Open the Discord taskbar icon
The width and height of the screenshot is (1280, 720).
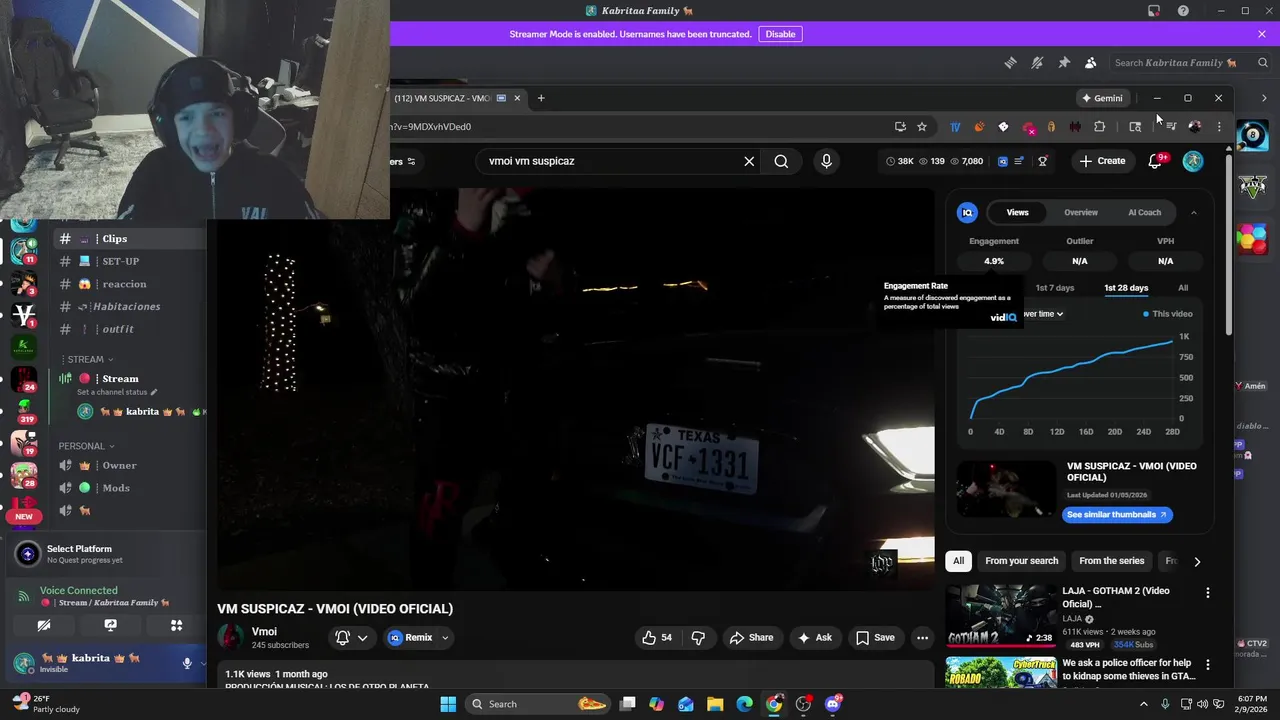(833, 704)
